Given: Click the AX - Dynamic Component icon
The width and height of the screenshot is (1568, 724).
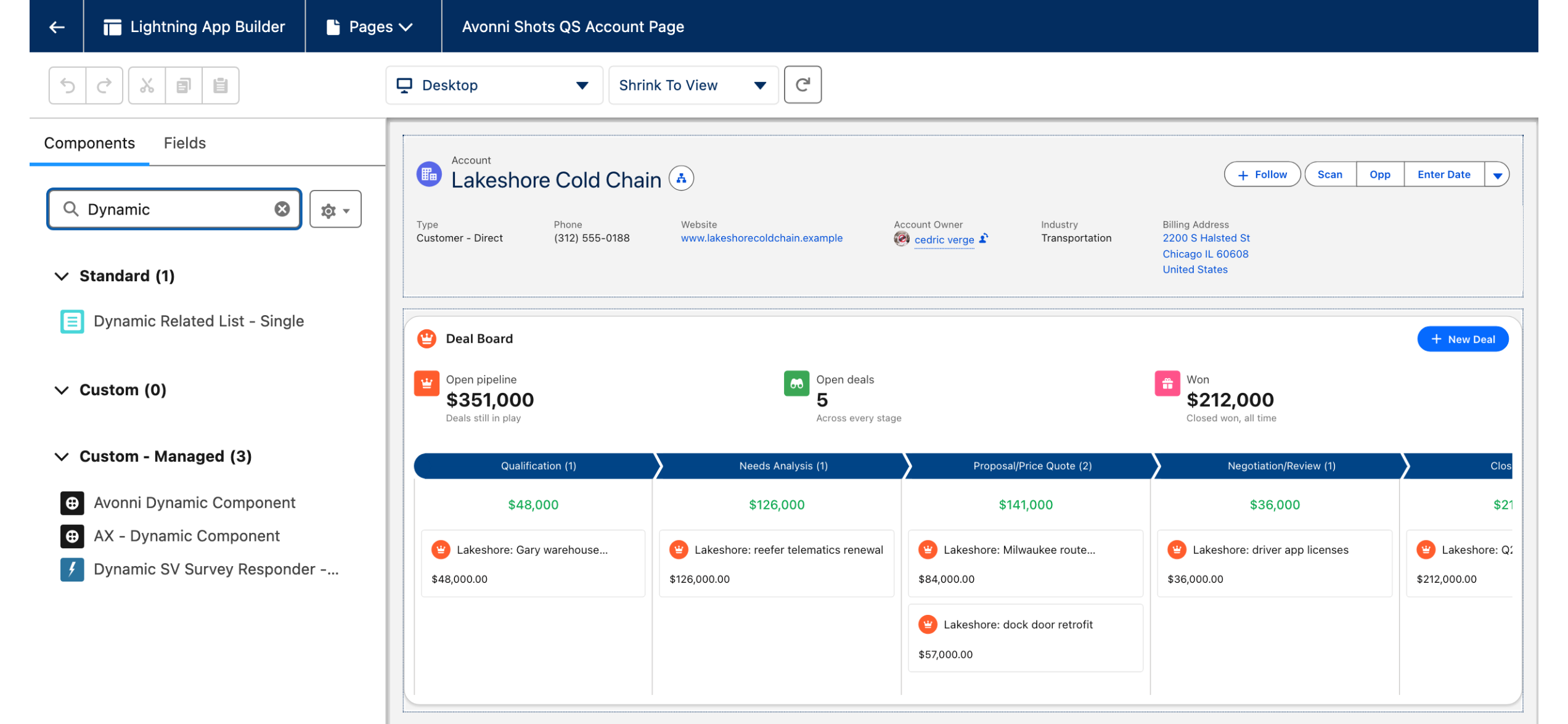Looking at the screenshot, I should click(x=72, y=536).
